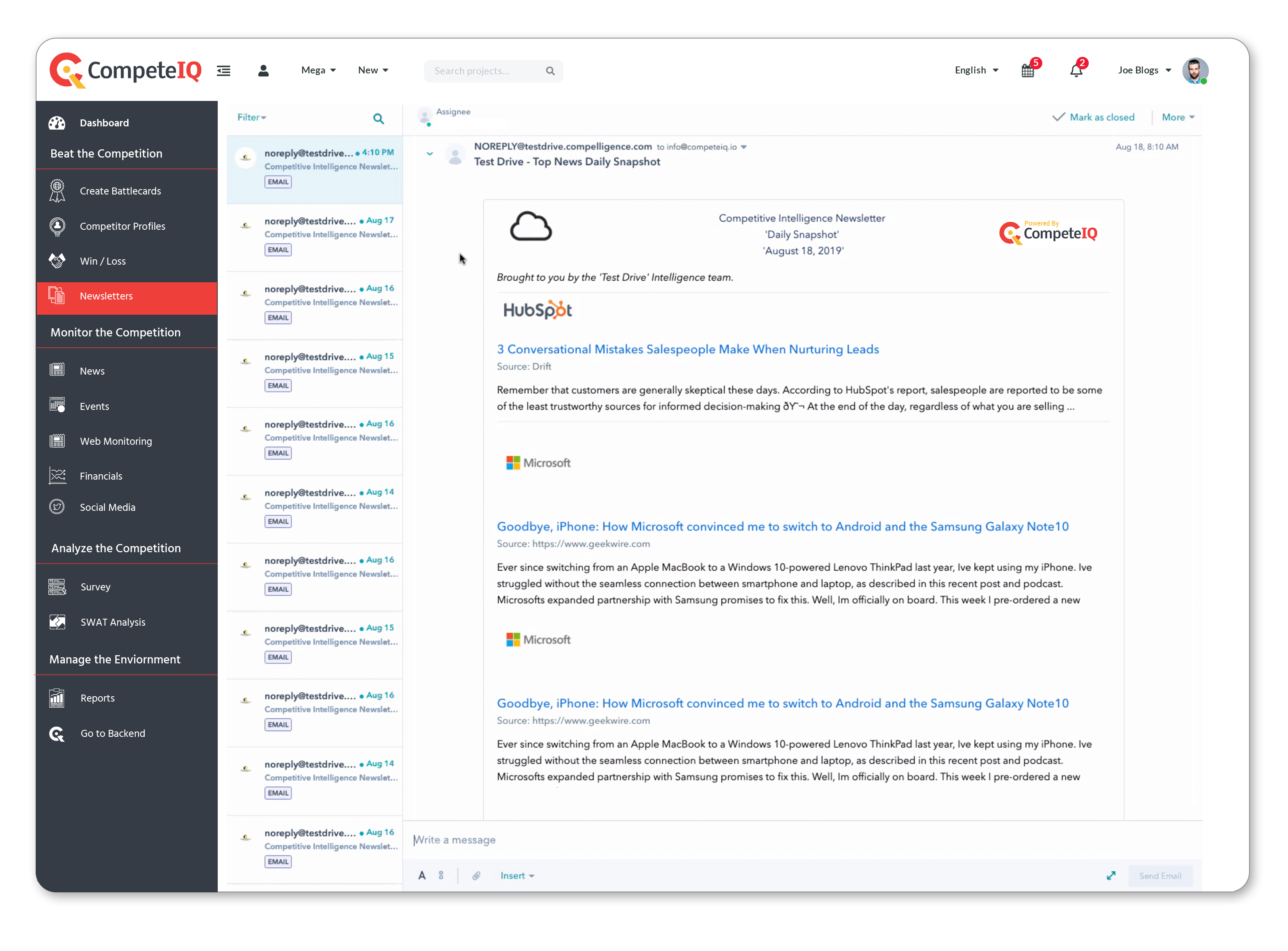Open the More dropdown
This screenshot has height=951, width=1288.
(x=1178, y=117)
